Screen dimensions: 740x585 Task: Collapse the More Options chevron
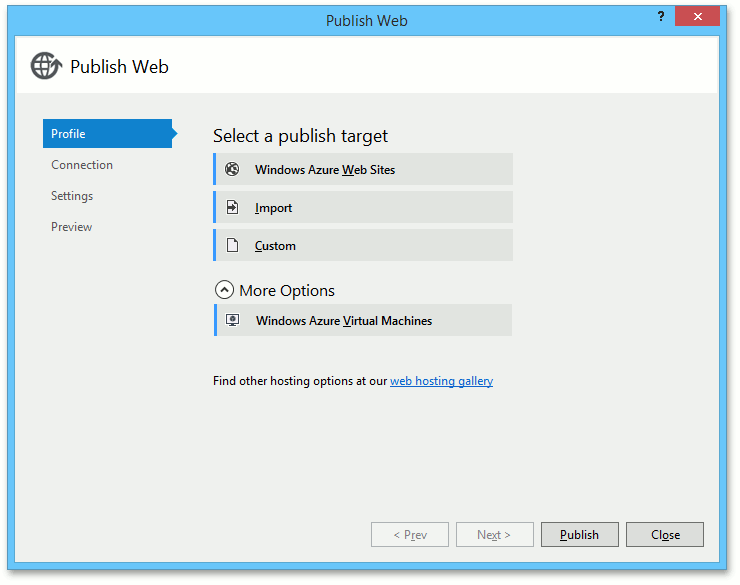point(225,291)
